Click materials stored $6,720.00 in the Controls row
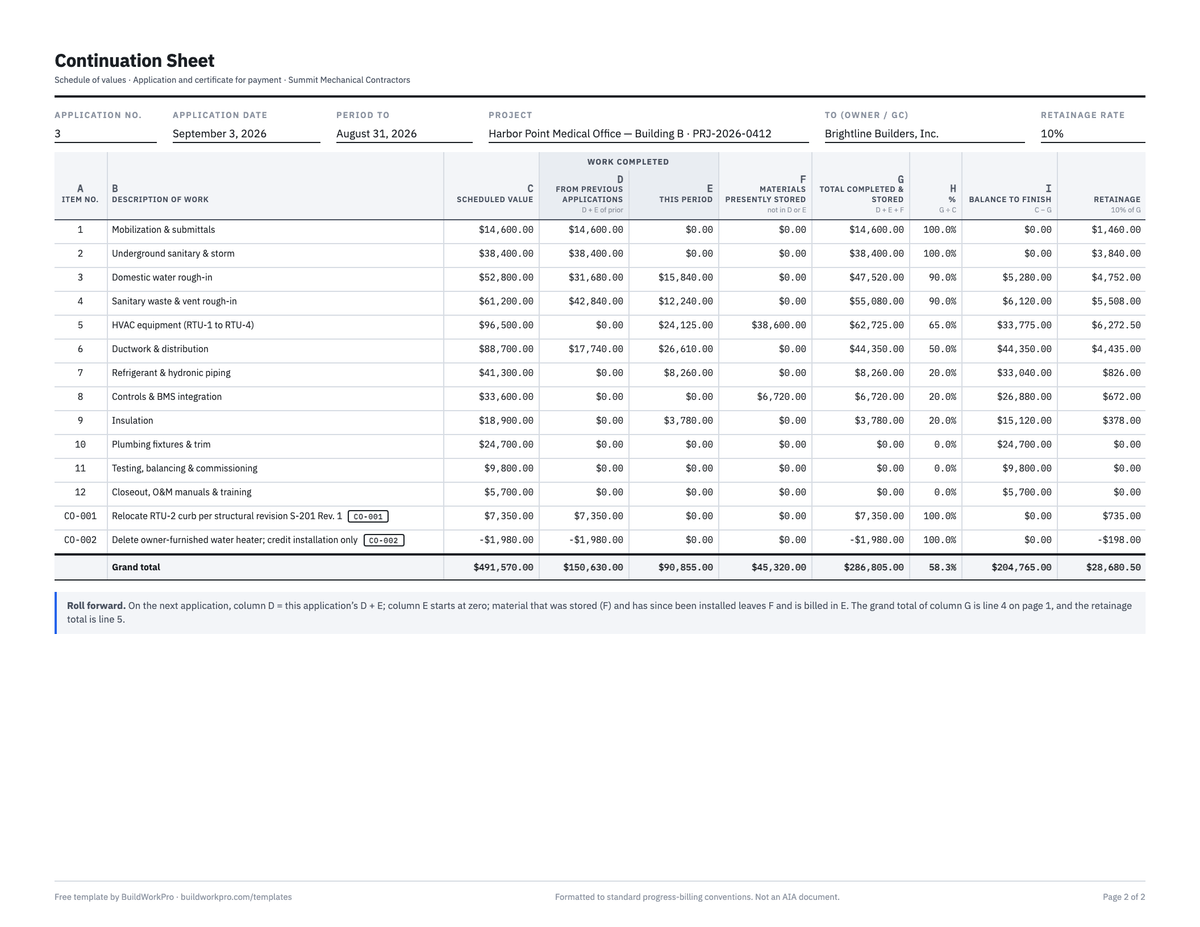The width and height of the screenshot is (1200, 927). (x=782, y=397)
